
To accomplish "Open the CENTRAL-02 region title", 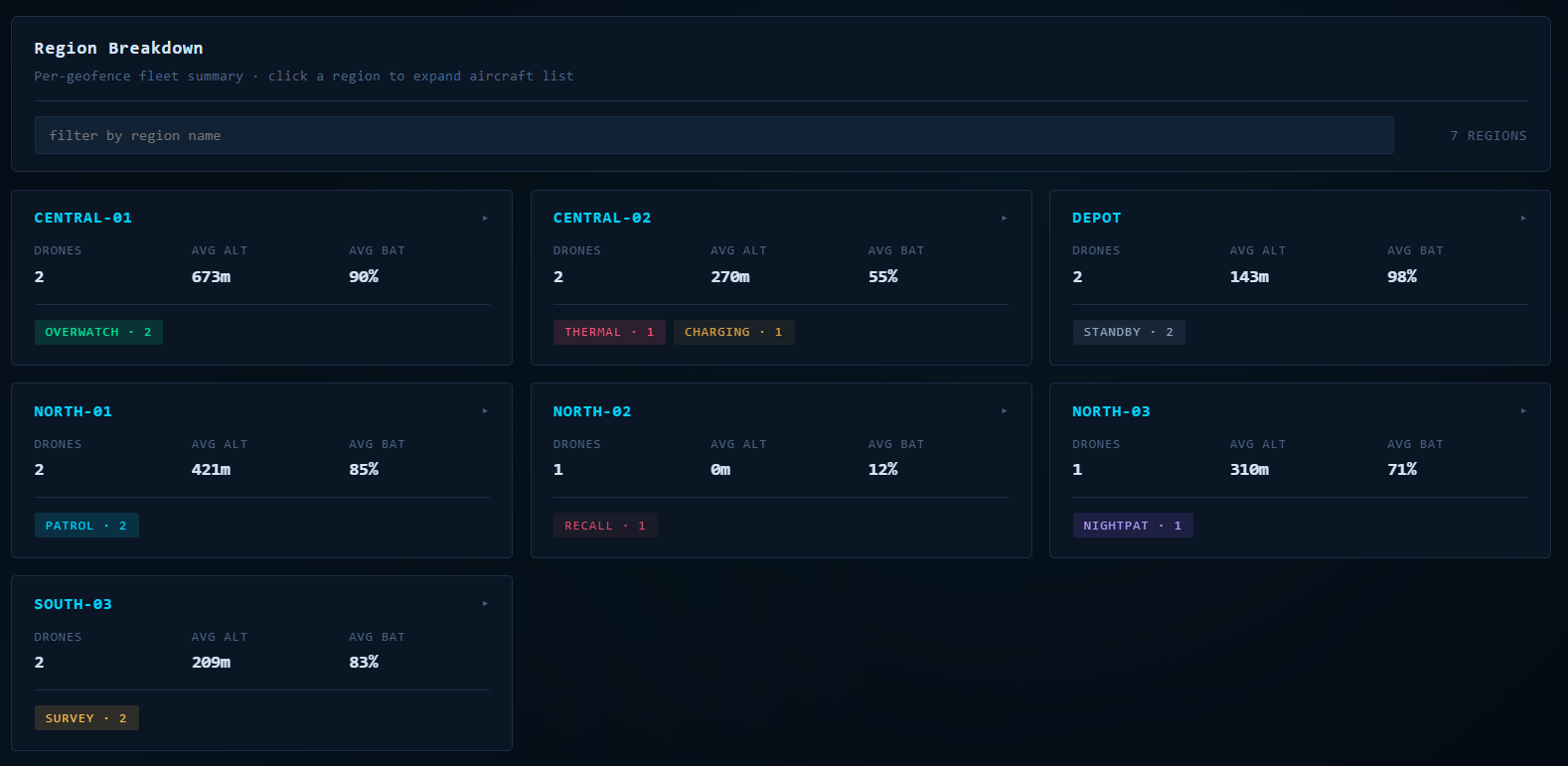I will coord(602,218).
